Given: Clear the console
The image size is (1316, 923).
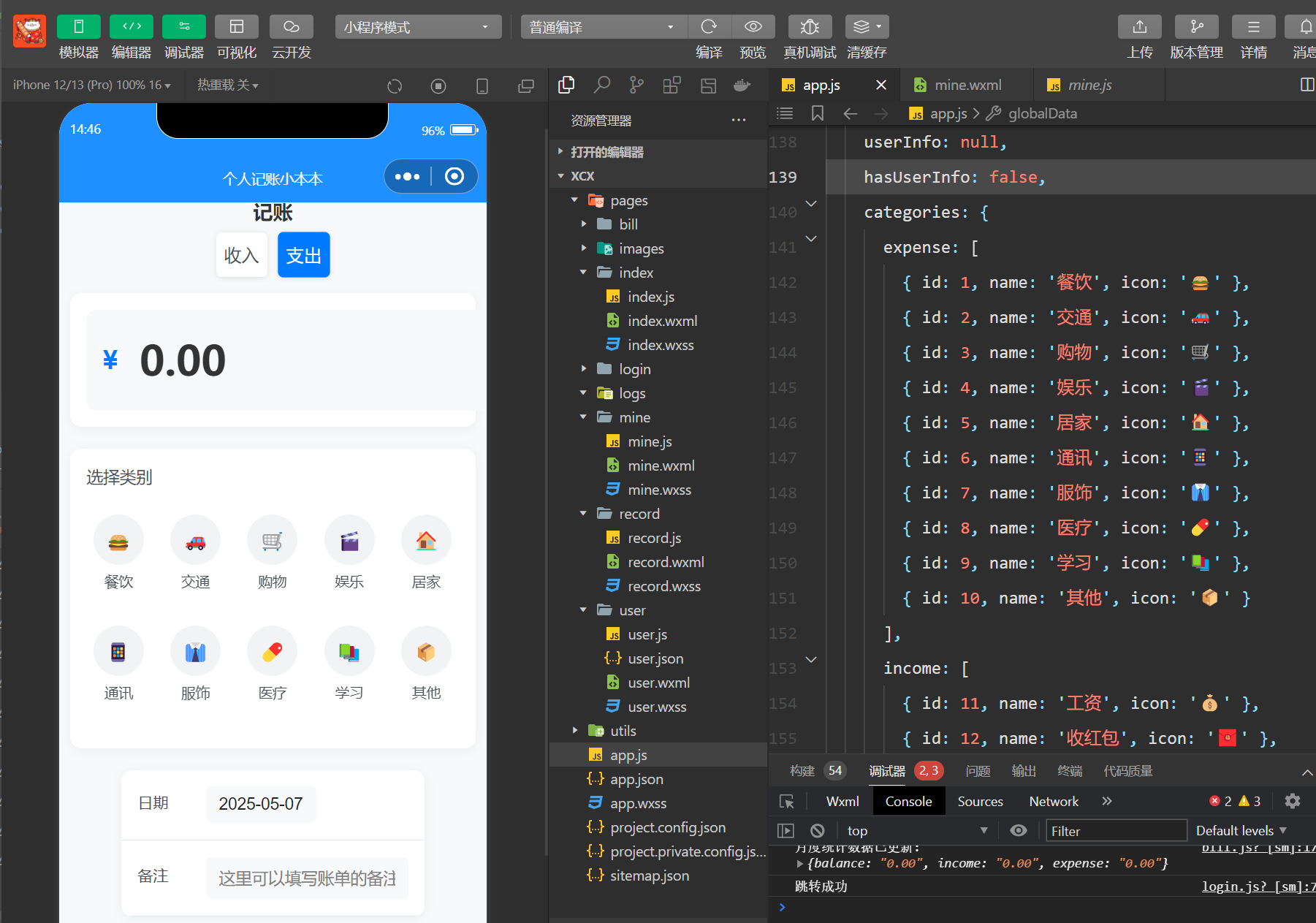Looking at the screenshot, I should click(818, 831).
